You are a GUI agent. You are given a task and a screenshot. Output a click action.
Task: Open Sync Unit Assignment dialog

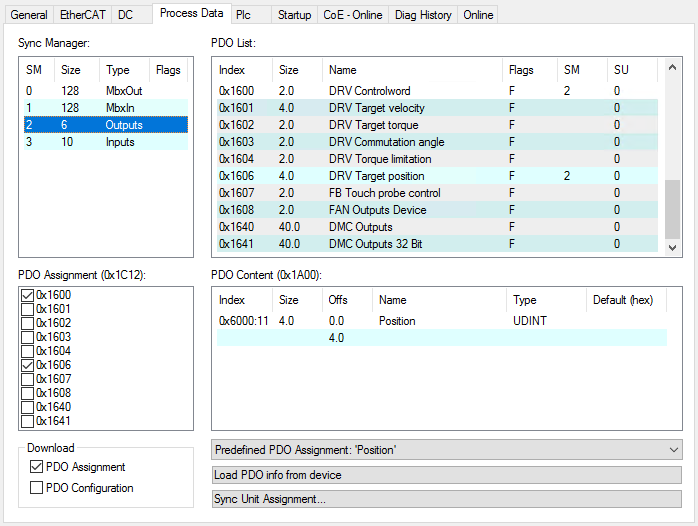point(446,499)
